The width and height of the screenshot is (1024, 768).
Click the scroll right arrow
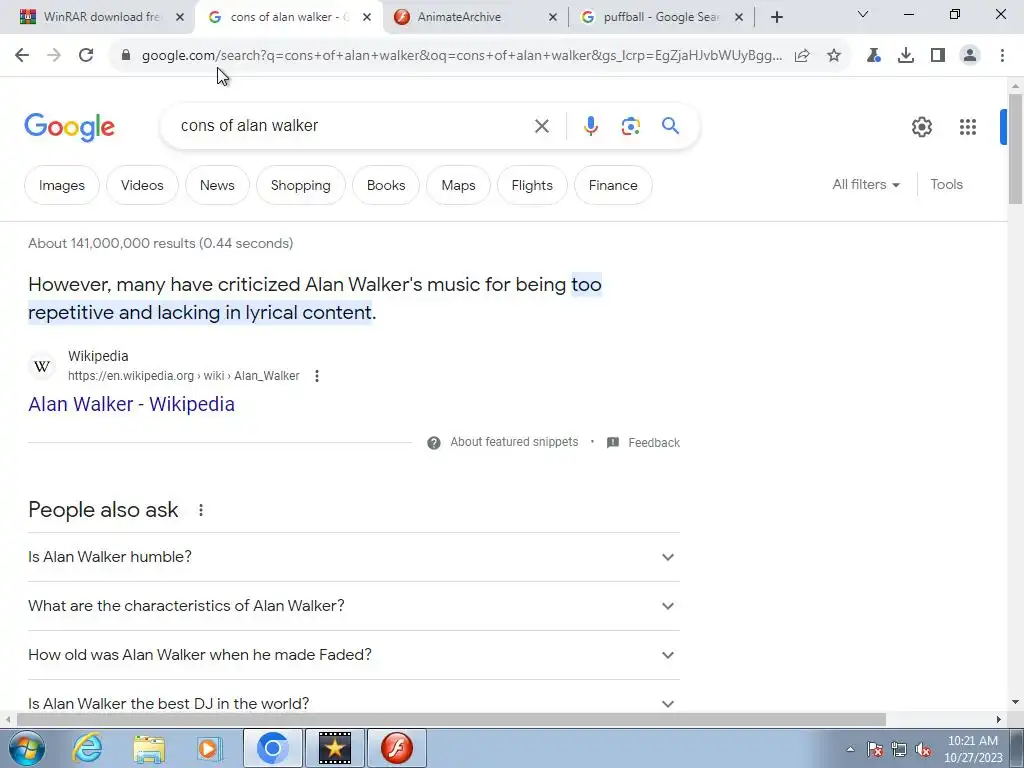(999, 720)
